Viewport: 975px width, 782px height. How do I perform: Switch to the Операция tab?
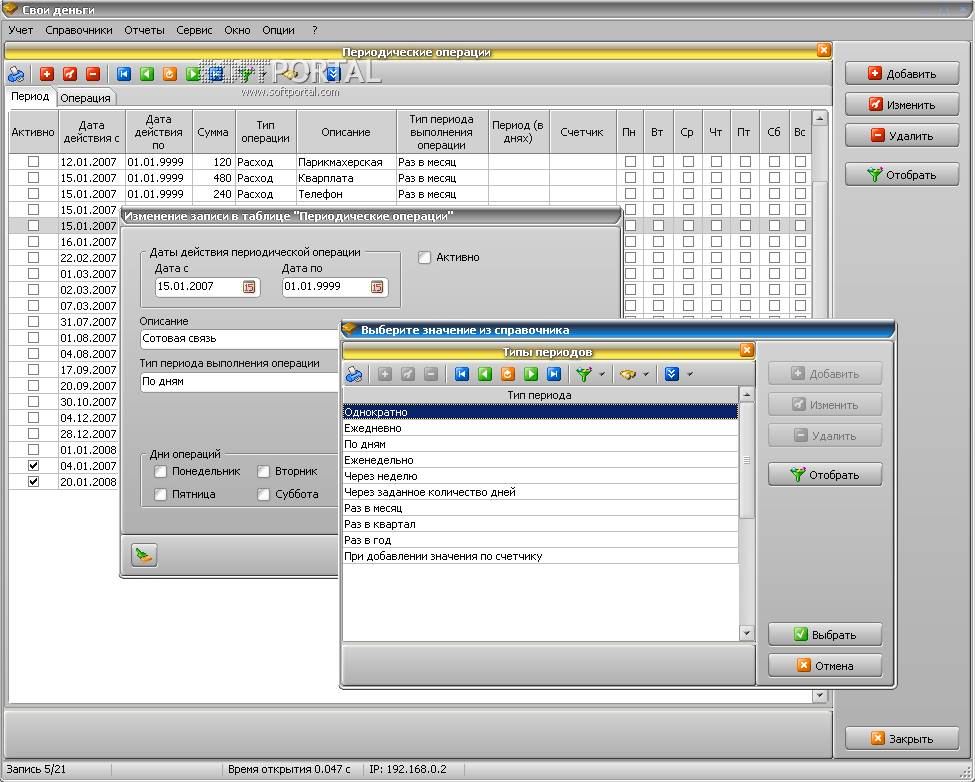(x=85, y=98)
